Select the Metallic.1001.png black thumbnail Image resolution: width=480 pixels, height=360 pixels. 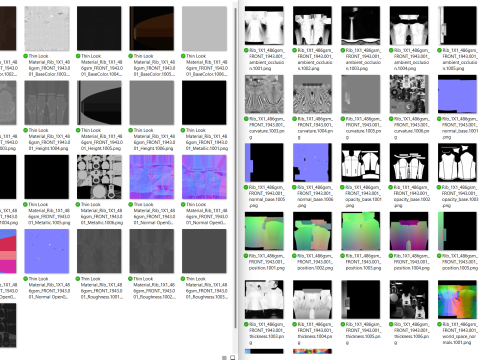[204, 103]
